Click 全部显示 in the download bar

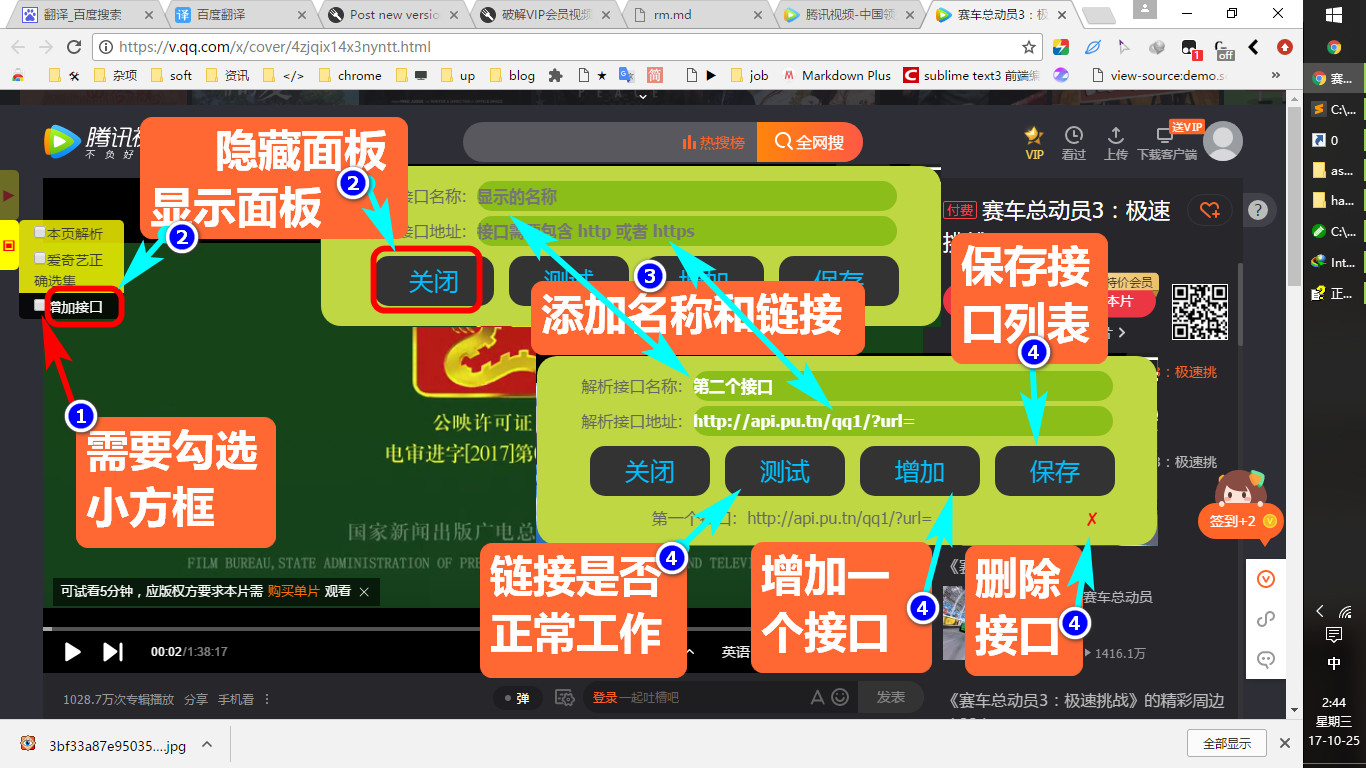click(x=1227, y=744)
